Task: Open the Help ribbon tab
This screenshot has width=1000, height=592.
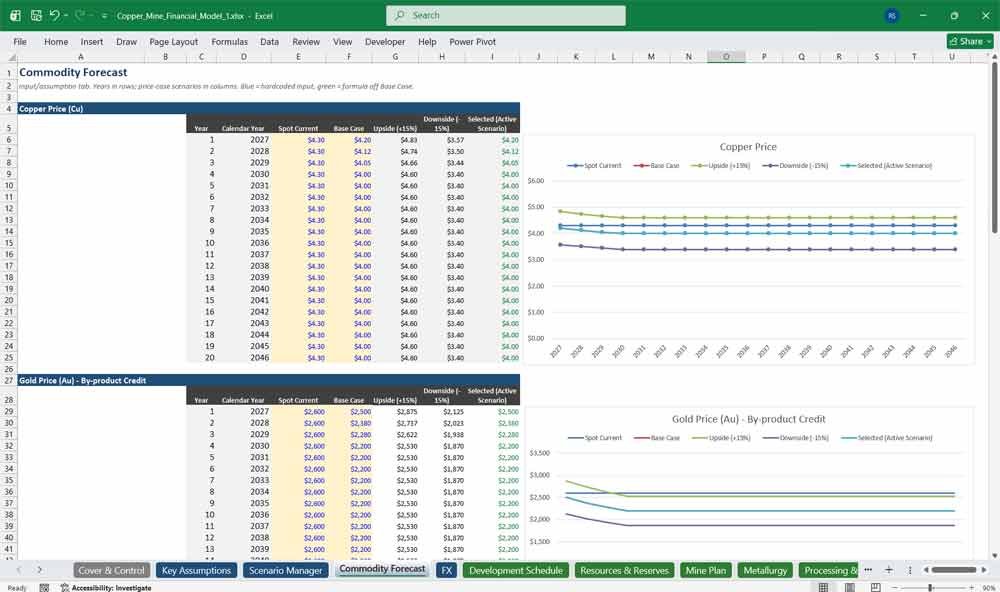Action: (427, 41)
